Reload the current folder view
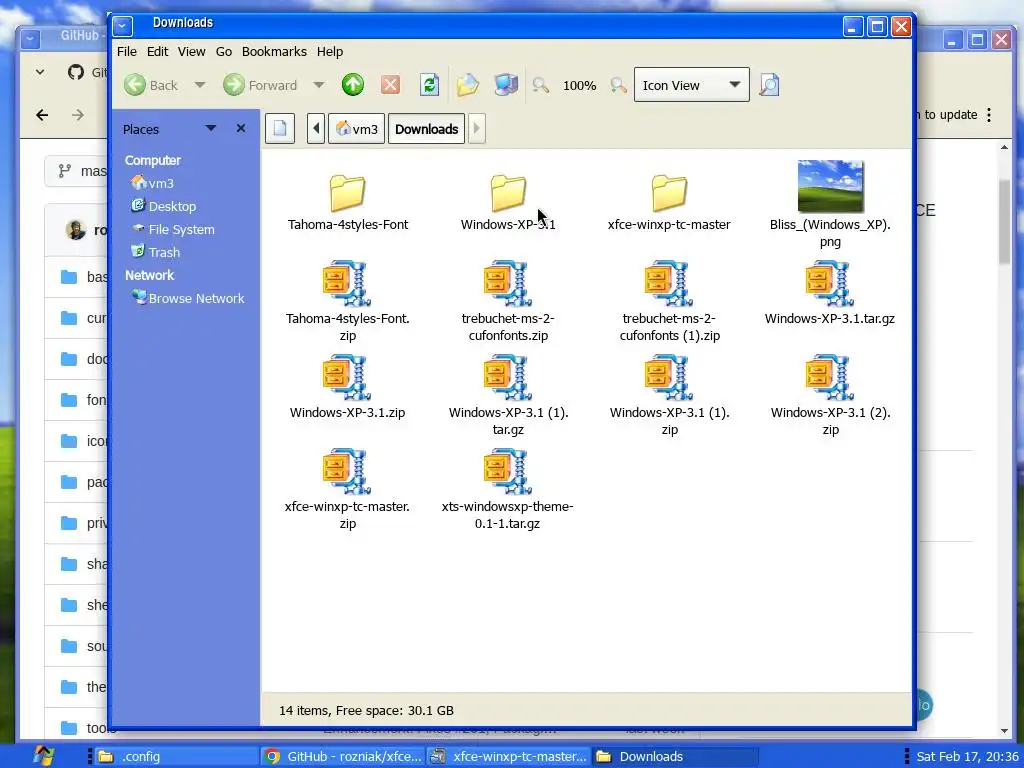Screen dimensions: 1024x768 click(429, 85)
